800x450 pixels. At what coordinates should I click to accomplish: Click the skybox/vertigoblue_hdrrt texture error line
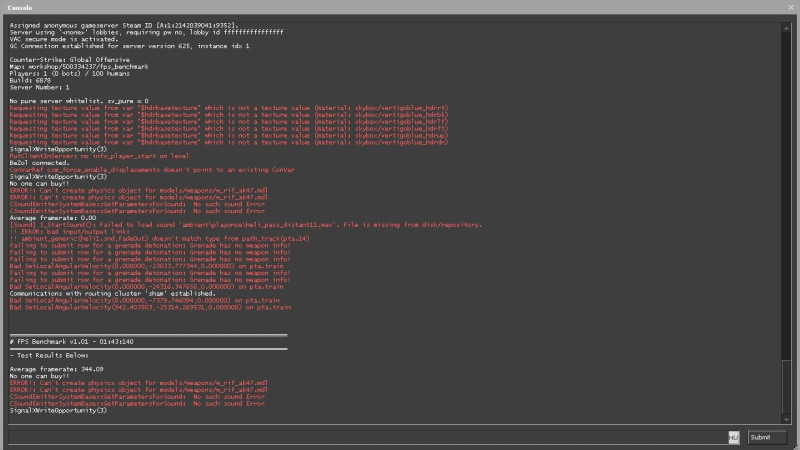pyautogui.click(x=229, y=108)
